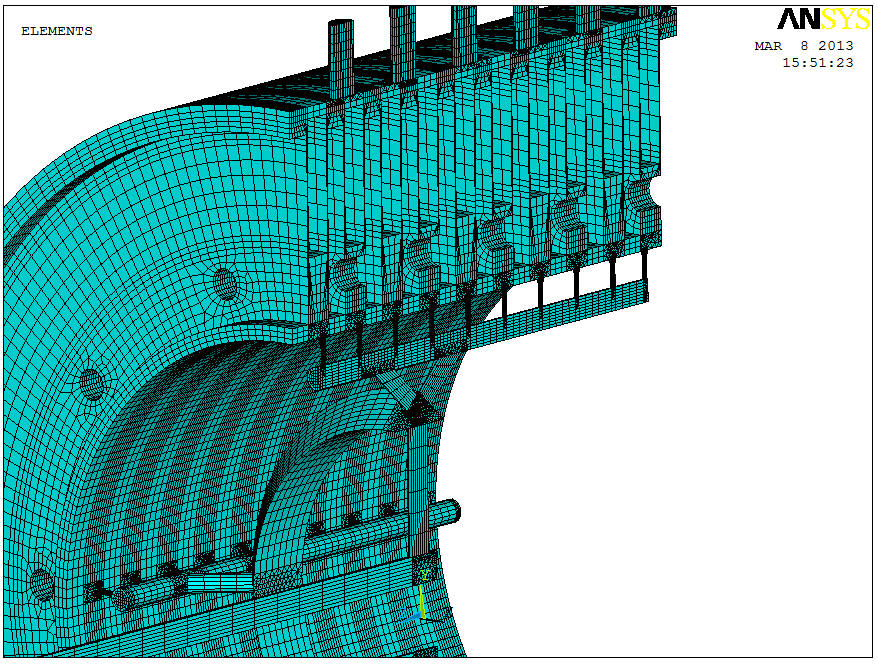This screenshot has width=878, height=664.
Task: Click the 15:51:23 time stamp
Action: (817, 62)
